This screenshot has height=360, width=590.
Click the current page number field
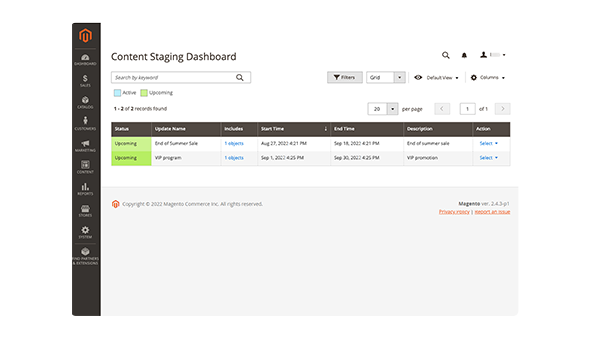[x=467, y=109]
